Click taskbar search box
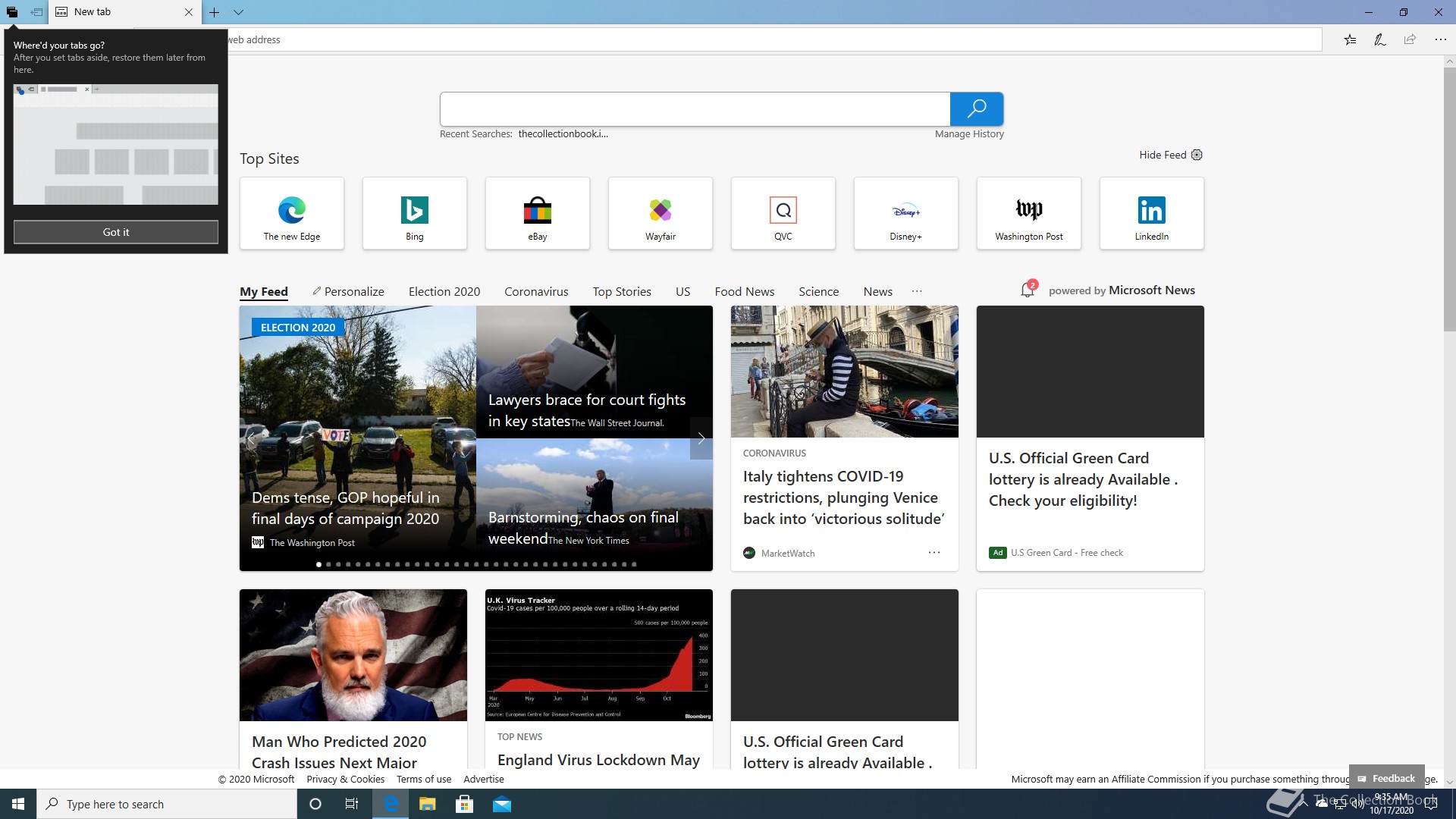Viewport: 1456px width, 819px height. 167,804
